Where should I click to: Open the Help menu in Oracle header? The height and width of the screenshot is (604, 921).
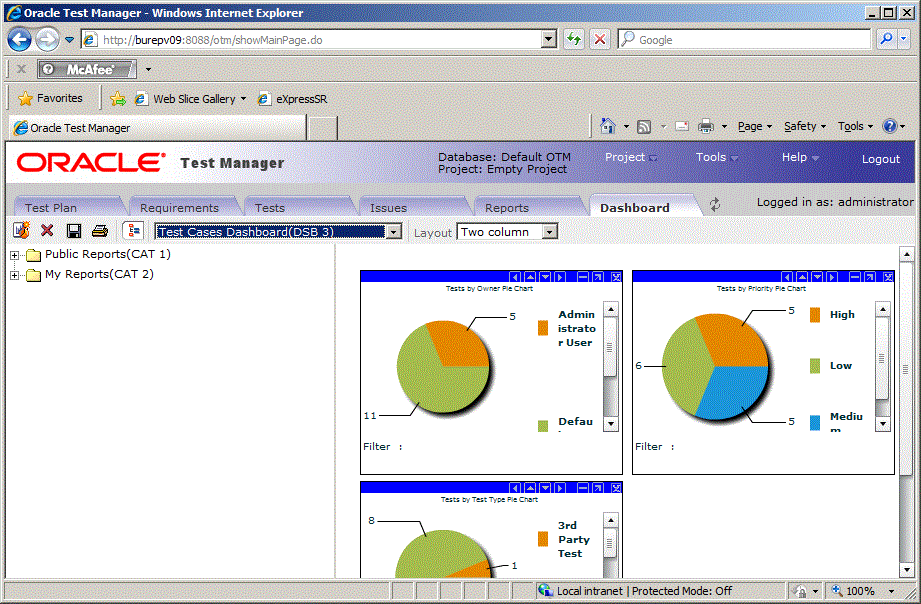click(x=800, y=157)
